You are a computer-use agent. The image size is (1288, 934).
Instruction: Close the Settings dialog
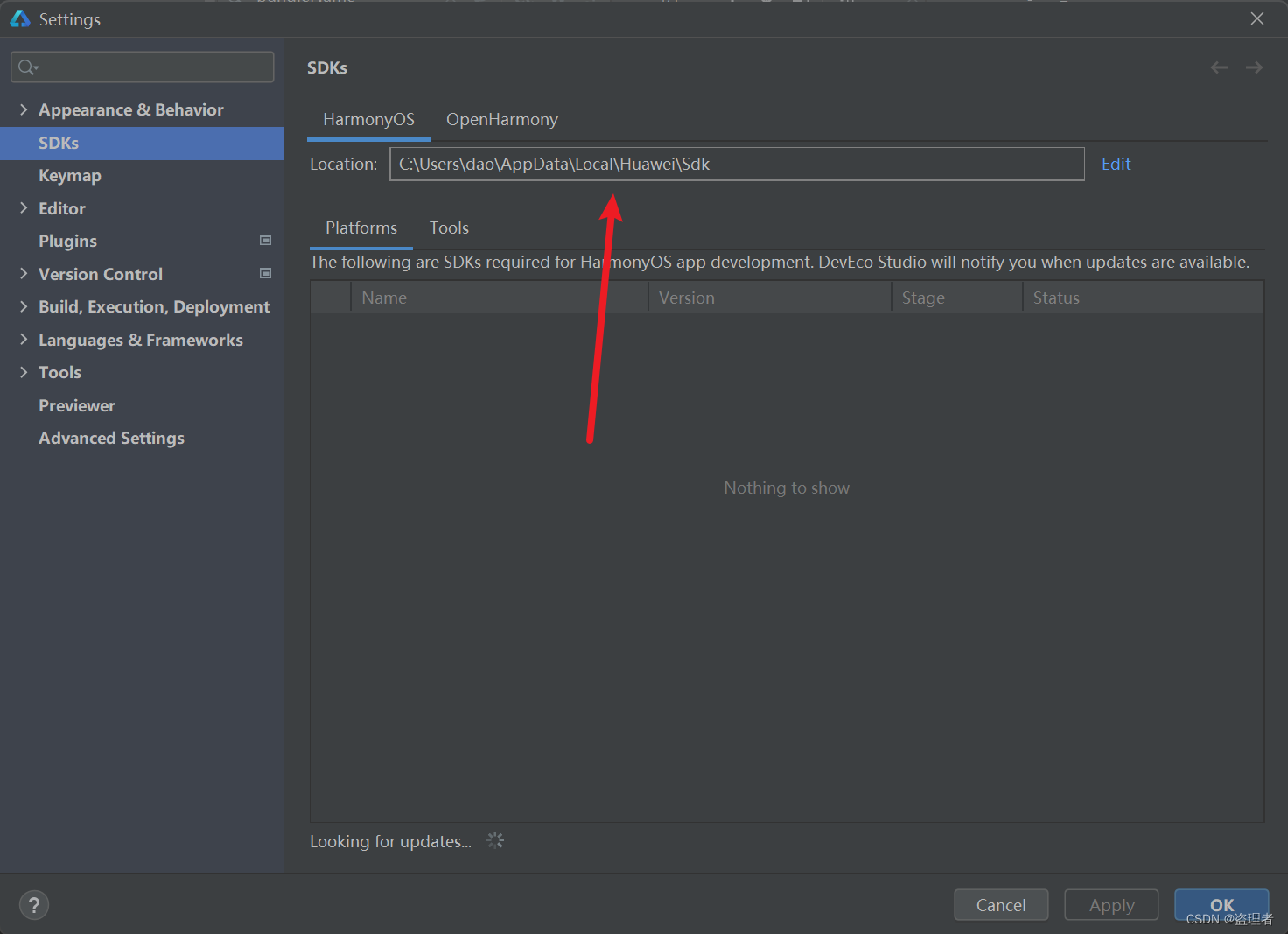point(1257,18)
